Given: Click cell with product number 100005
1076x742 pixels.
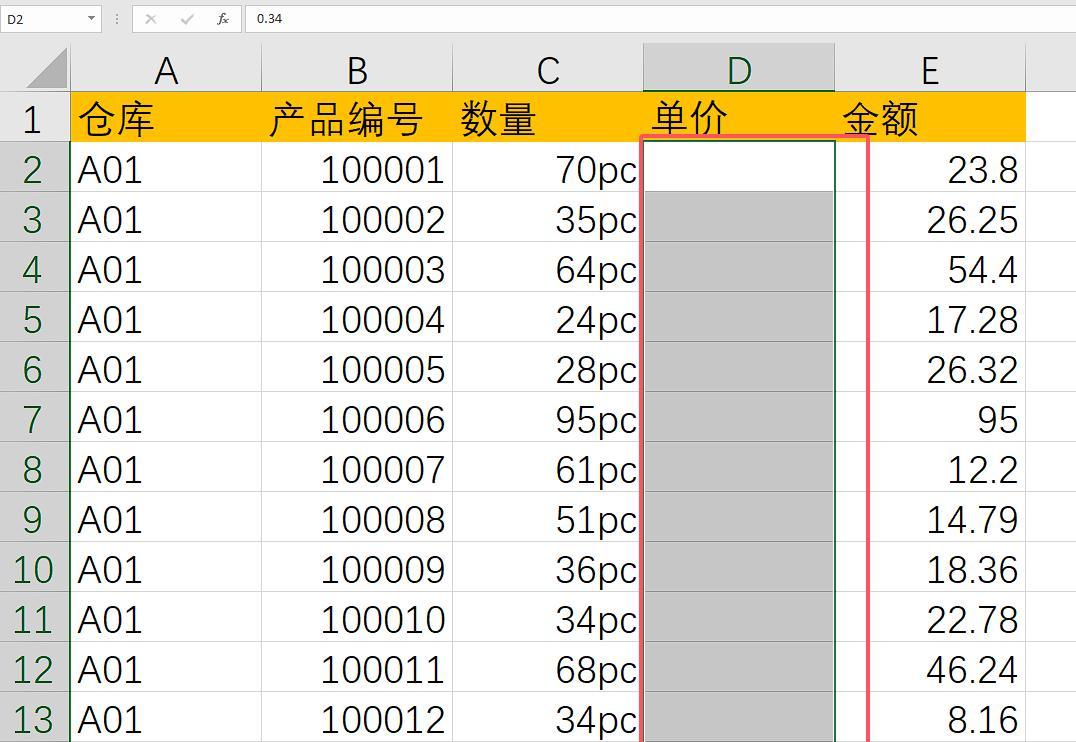Looking at the screenshot, I should 357,368.
